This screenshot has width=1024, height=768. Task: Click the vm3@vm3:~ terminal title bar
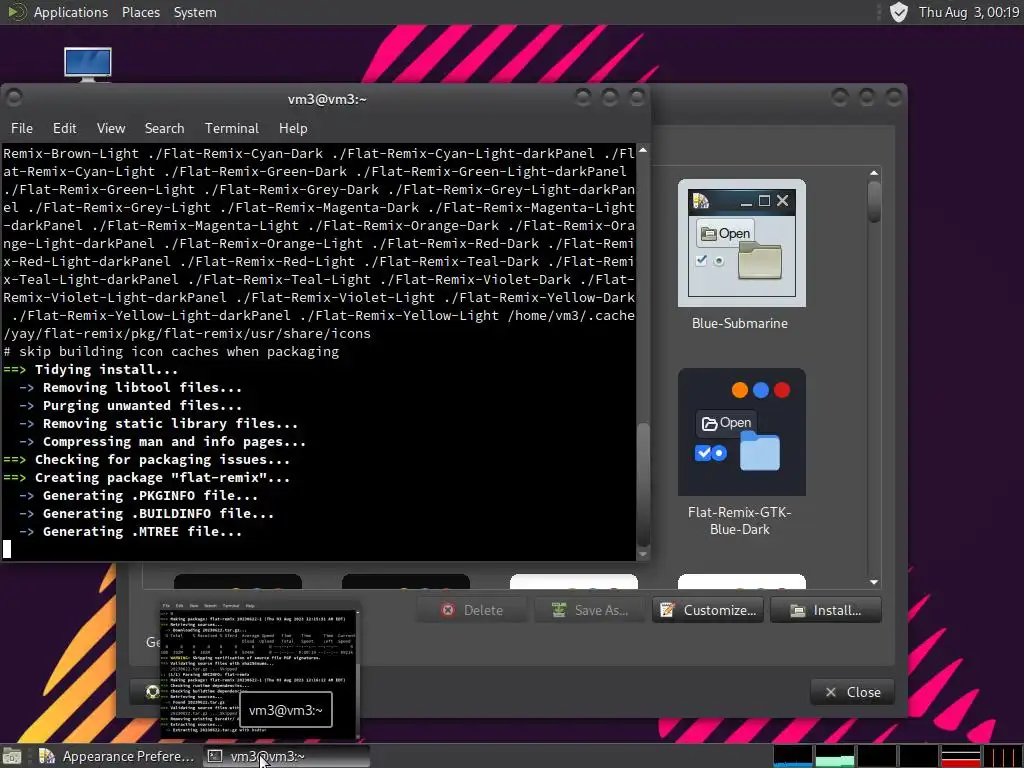pyautogui.click(x=327, y=99)
